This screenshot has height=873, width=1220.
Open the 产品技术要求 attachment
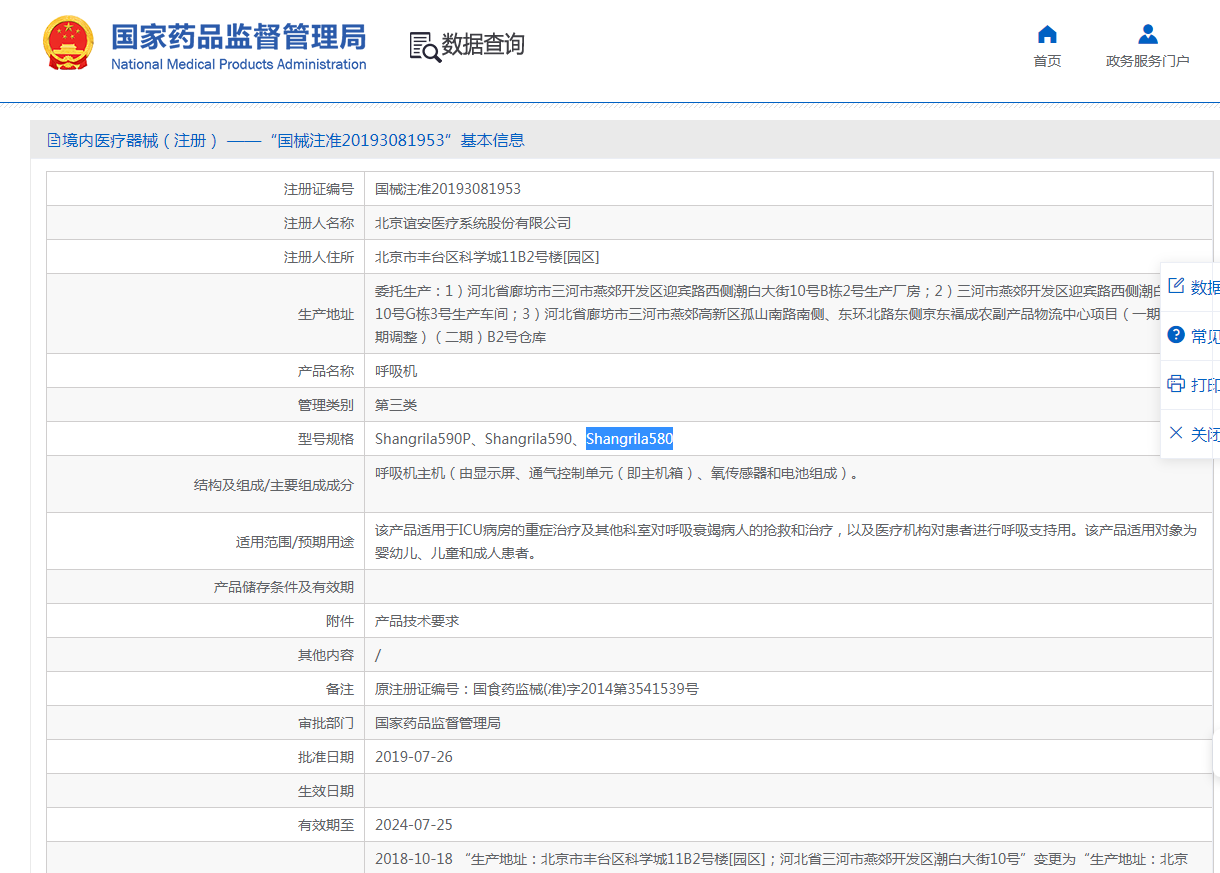tap(417, 621)
